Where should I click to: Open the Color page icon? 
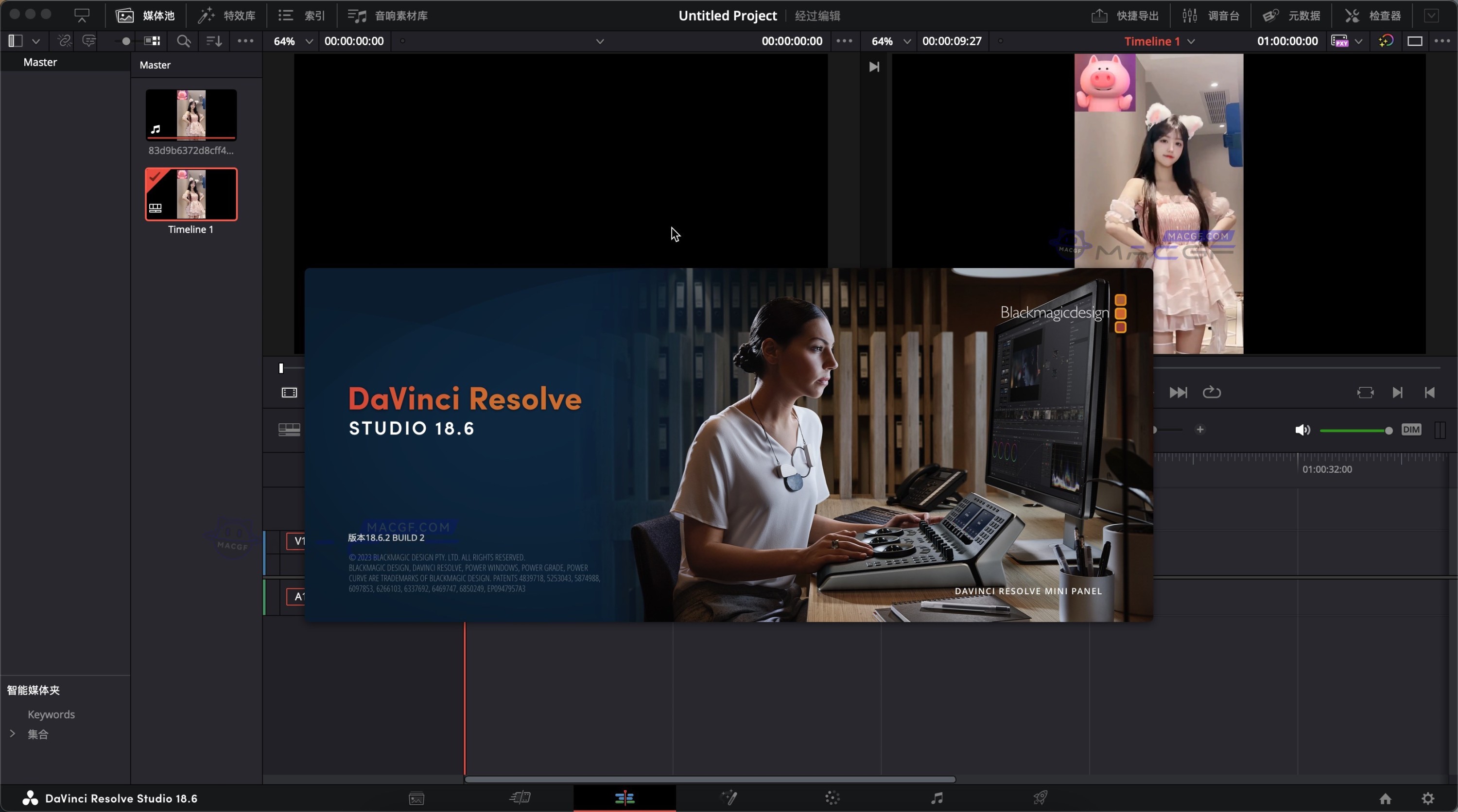[832, 798]
